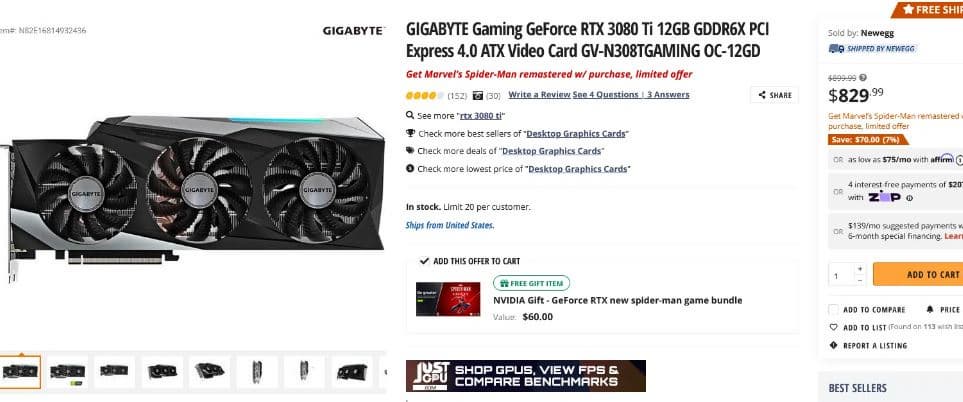
Task: Follow the rtx 3080 ti search link
Action: pyautogui.click(x=481, y=115)
